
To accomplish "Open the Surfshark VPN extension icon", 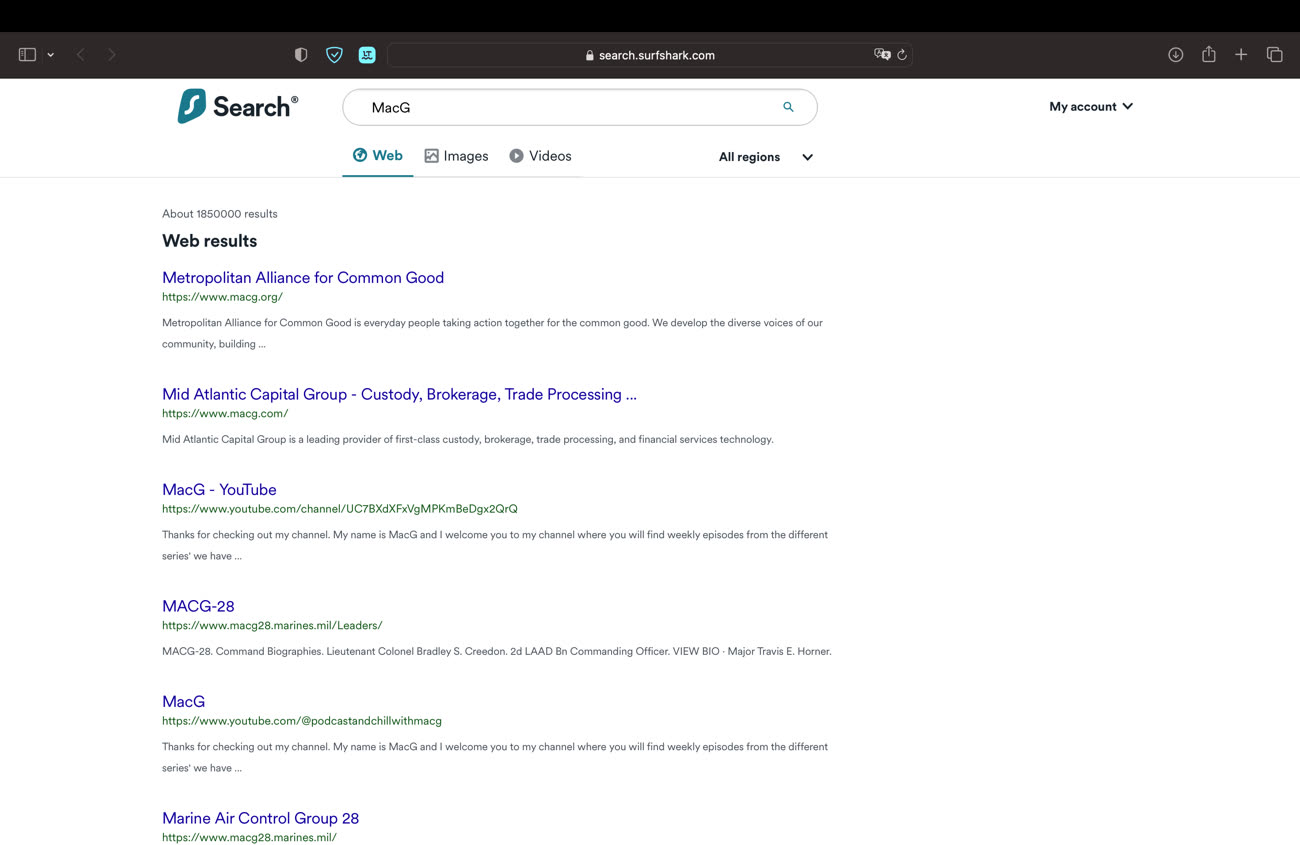I will 334,55.
